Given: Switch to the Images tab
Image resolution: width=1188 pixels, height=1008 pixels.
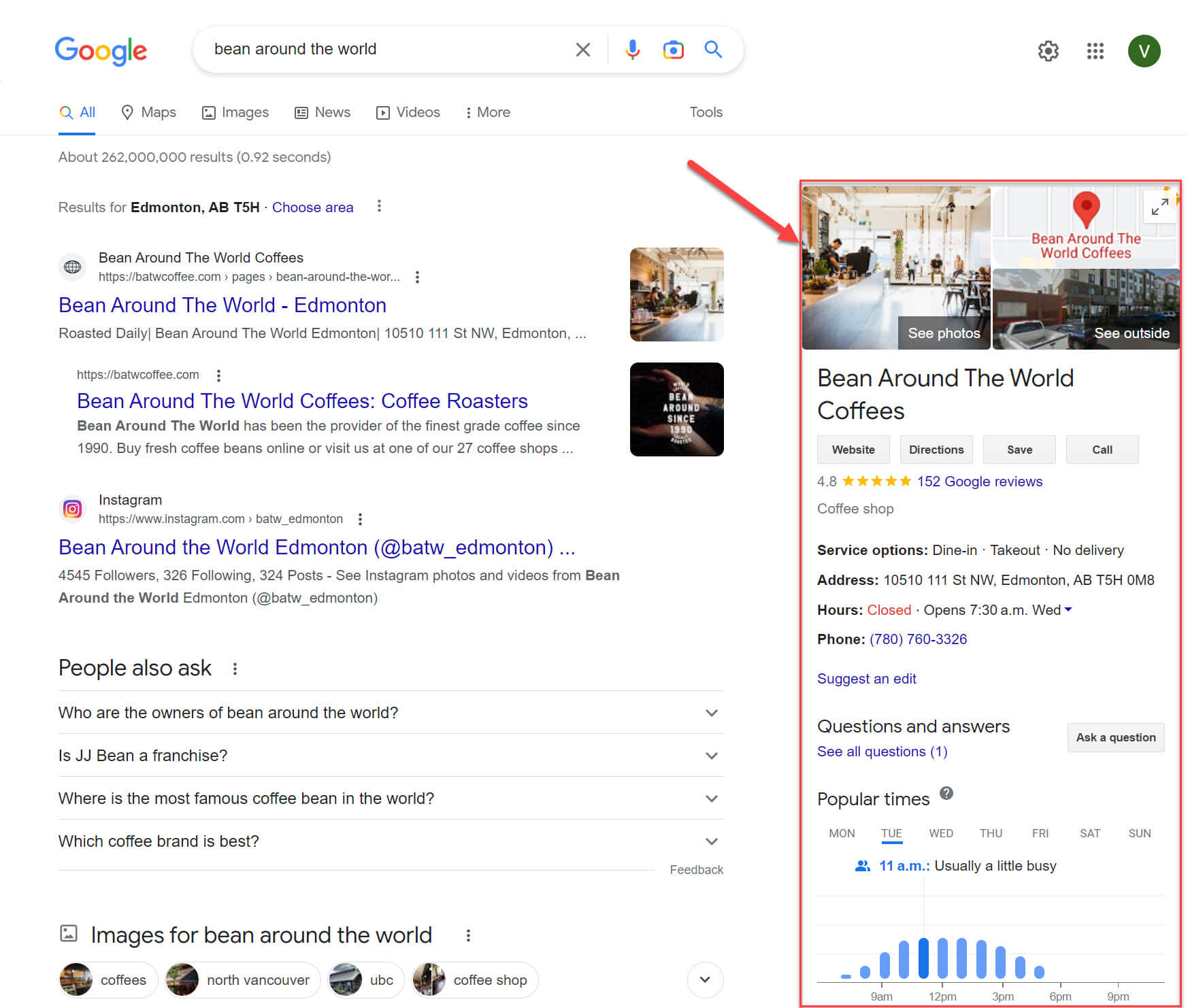Looking at the screenshot, I should [235, 112].
